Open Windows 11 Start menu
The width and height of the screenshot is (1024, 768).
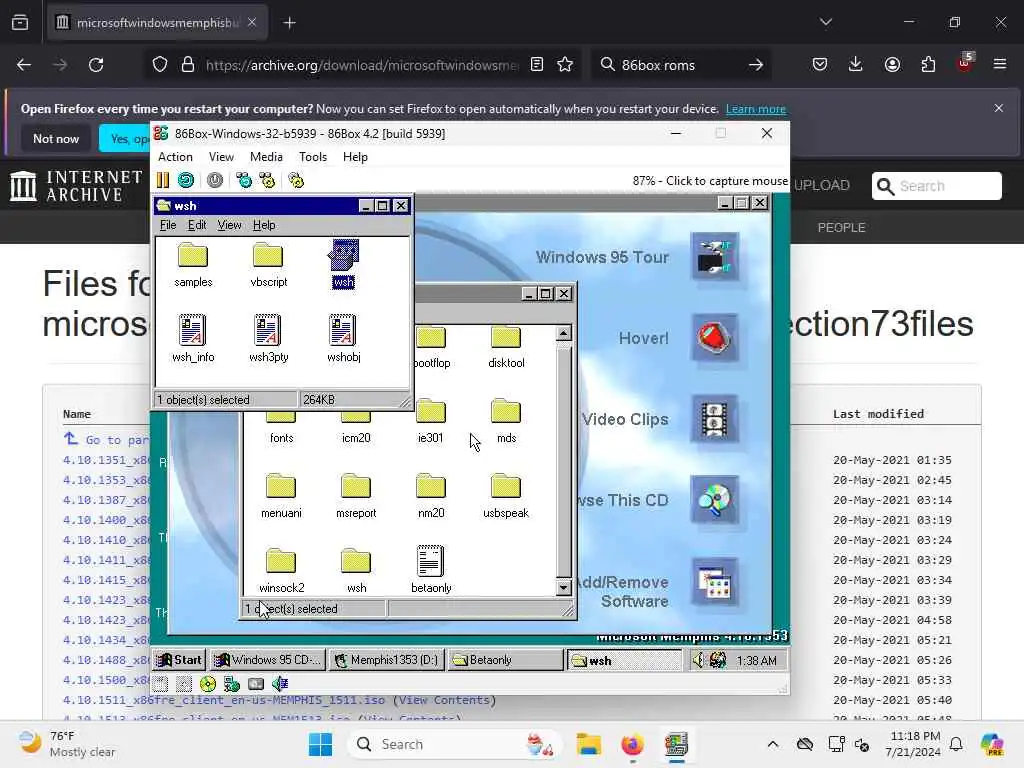(320, 744)
